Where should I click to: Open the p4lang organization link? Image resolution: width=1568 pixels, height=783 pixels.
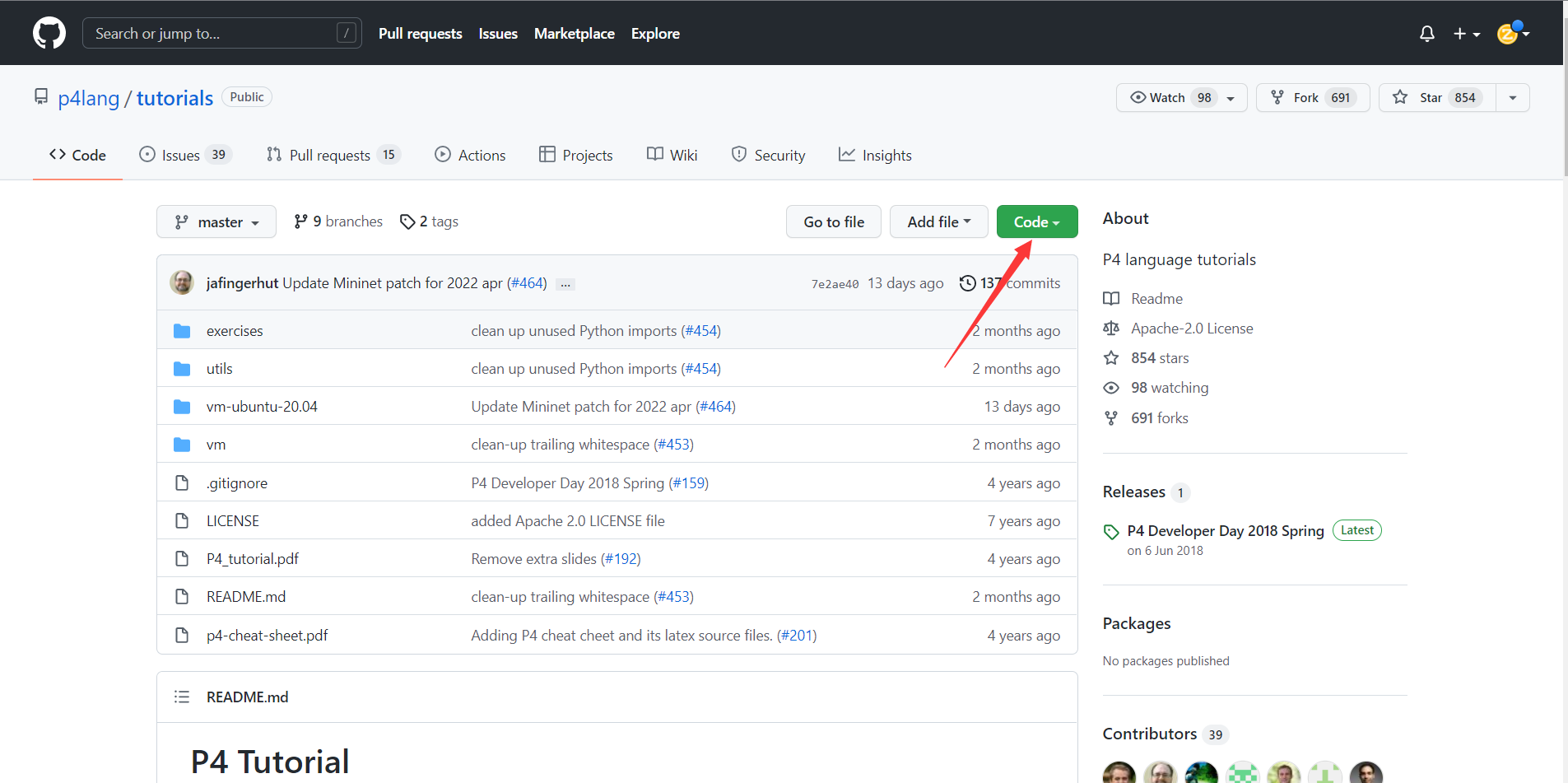pos(89,98)
